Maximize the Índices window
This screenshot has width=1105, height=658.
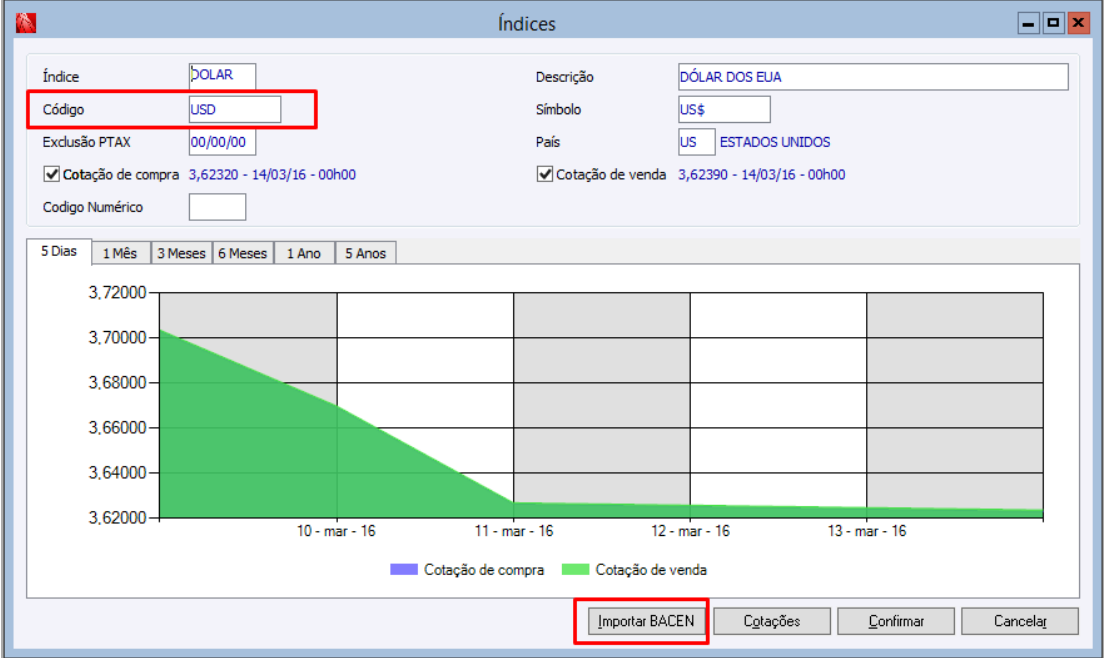coord(1053,24)
